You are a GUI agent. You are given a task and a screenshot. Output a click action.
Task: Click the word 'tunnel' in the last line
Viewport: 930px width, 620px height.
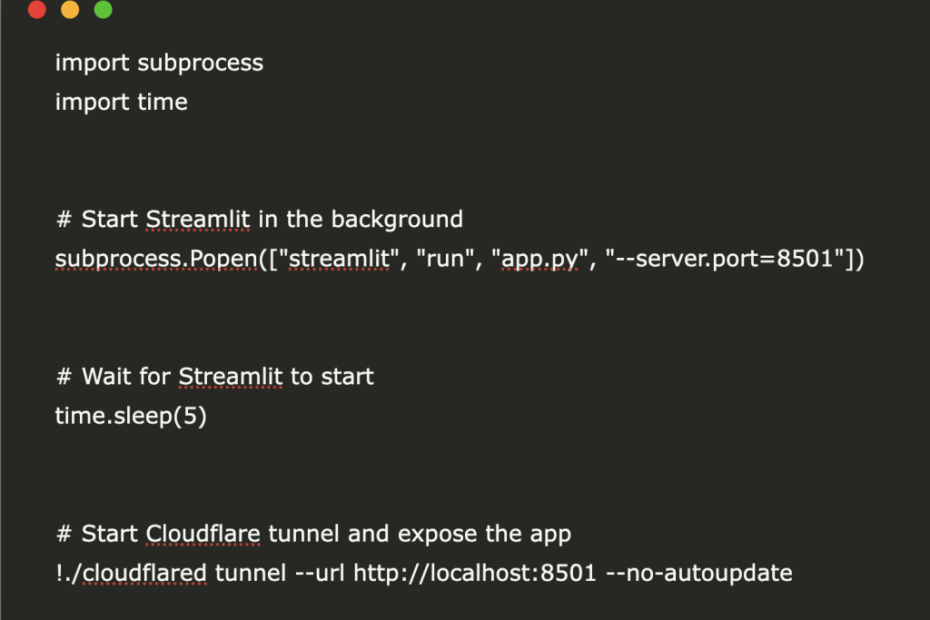(x=250, y=573)
